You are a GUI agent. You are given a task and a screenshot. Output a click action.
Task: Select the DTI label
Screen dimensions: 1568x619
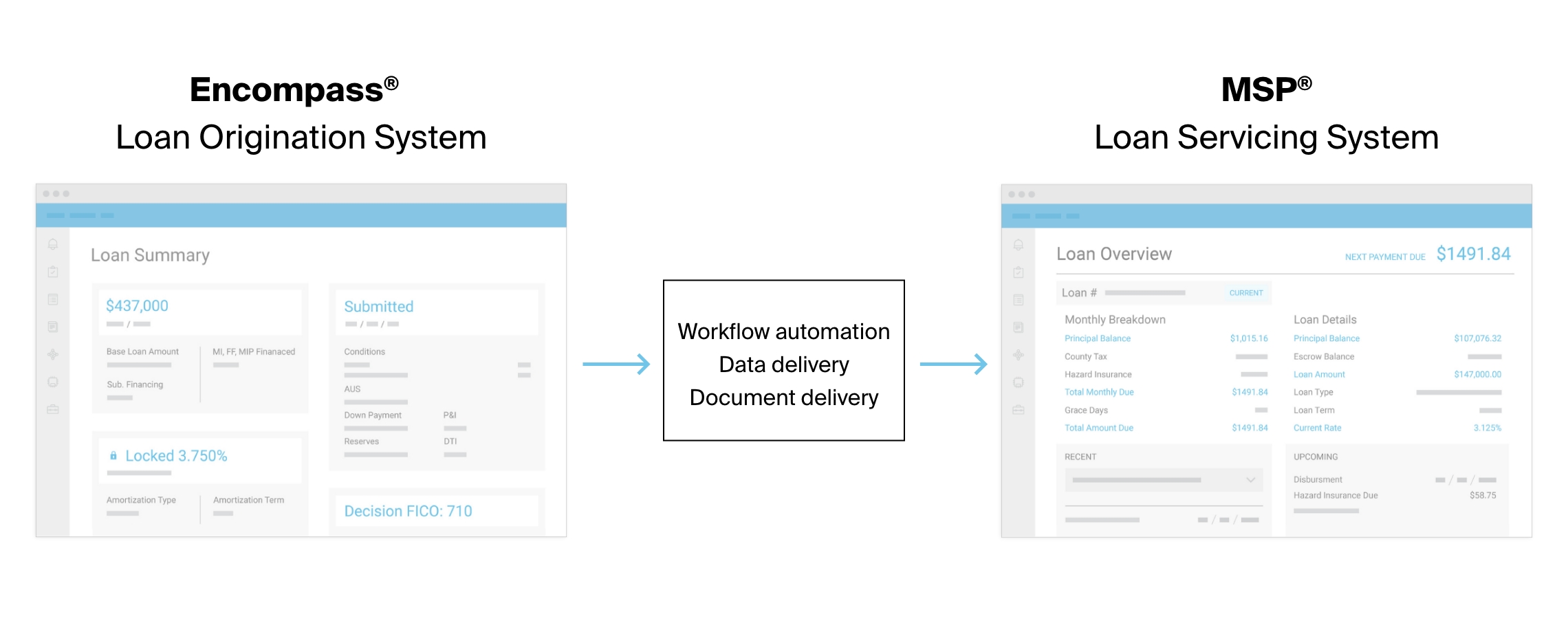[x=450, y=441]
